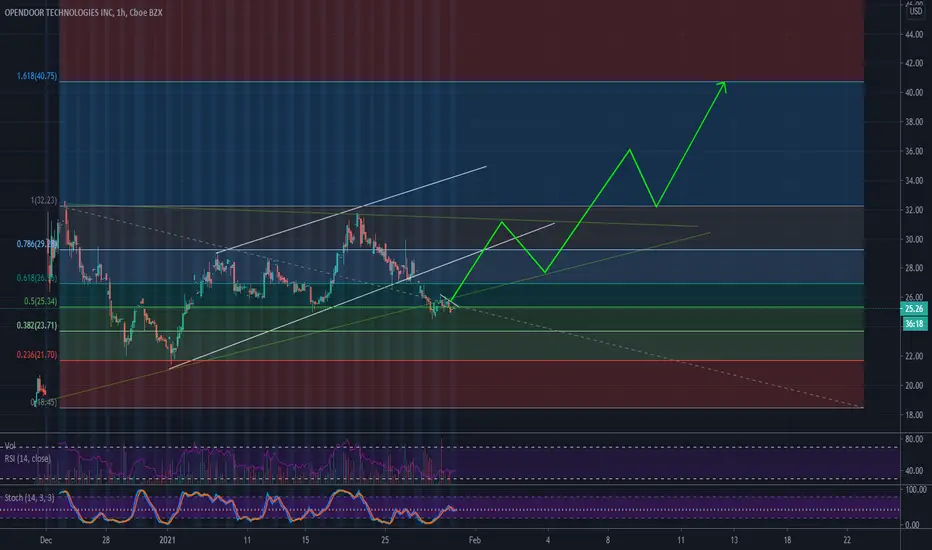Viewport: 932px width, 550px height.
Task: Click the 80.00 RSI axis label
Action: 914,439
